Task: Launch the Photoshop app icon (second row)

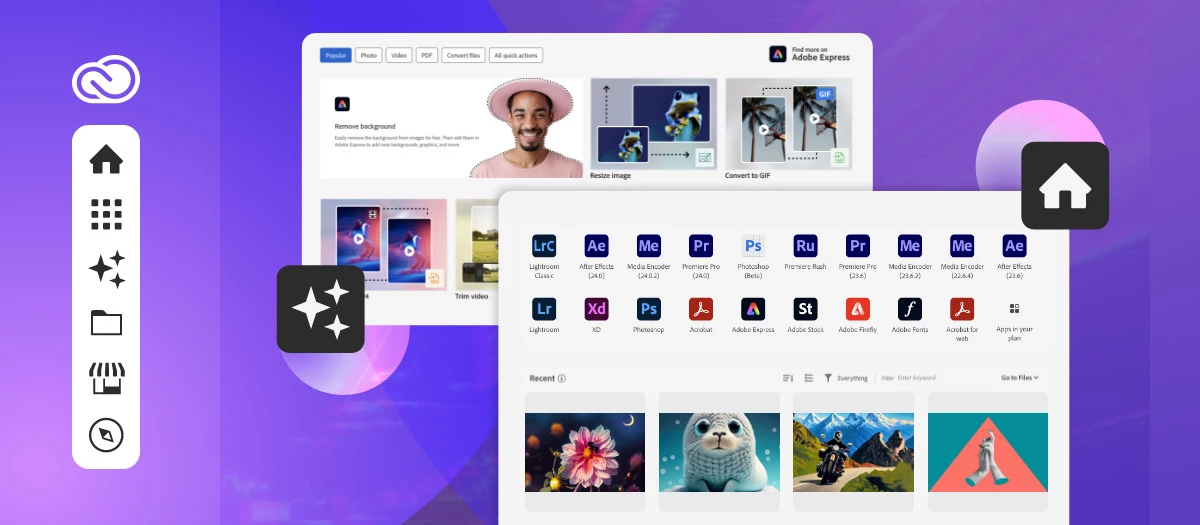Action: pos(649,309)
